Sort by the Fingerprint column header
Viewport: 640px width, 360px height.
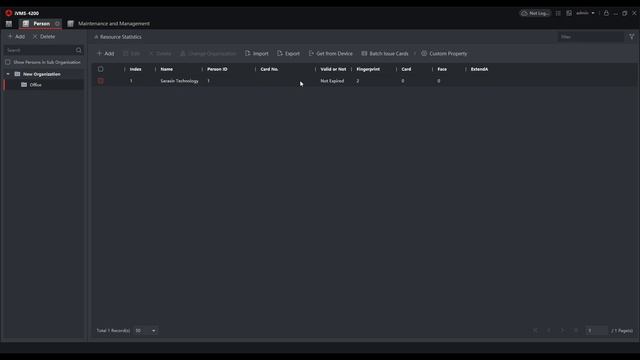point(368,69)
